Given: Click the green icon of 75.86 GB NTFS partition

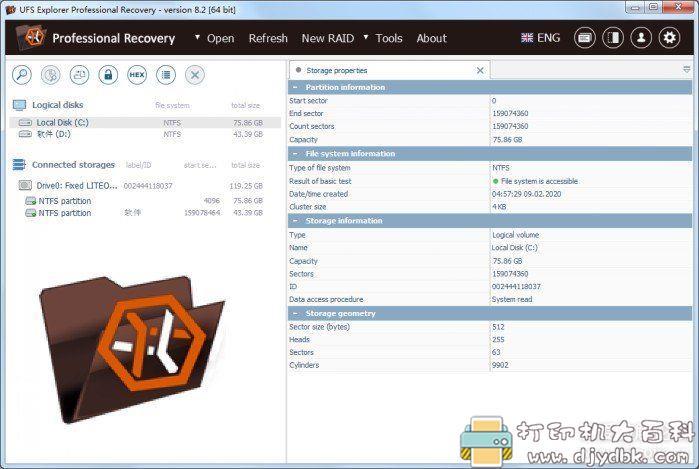Looking at the screenshot, I should tap(30, 201).
